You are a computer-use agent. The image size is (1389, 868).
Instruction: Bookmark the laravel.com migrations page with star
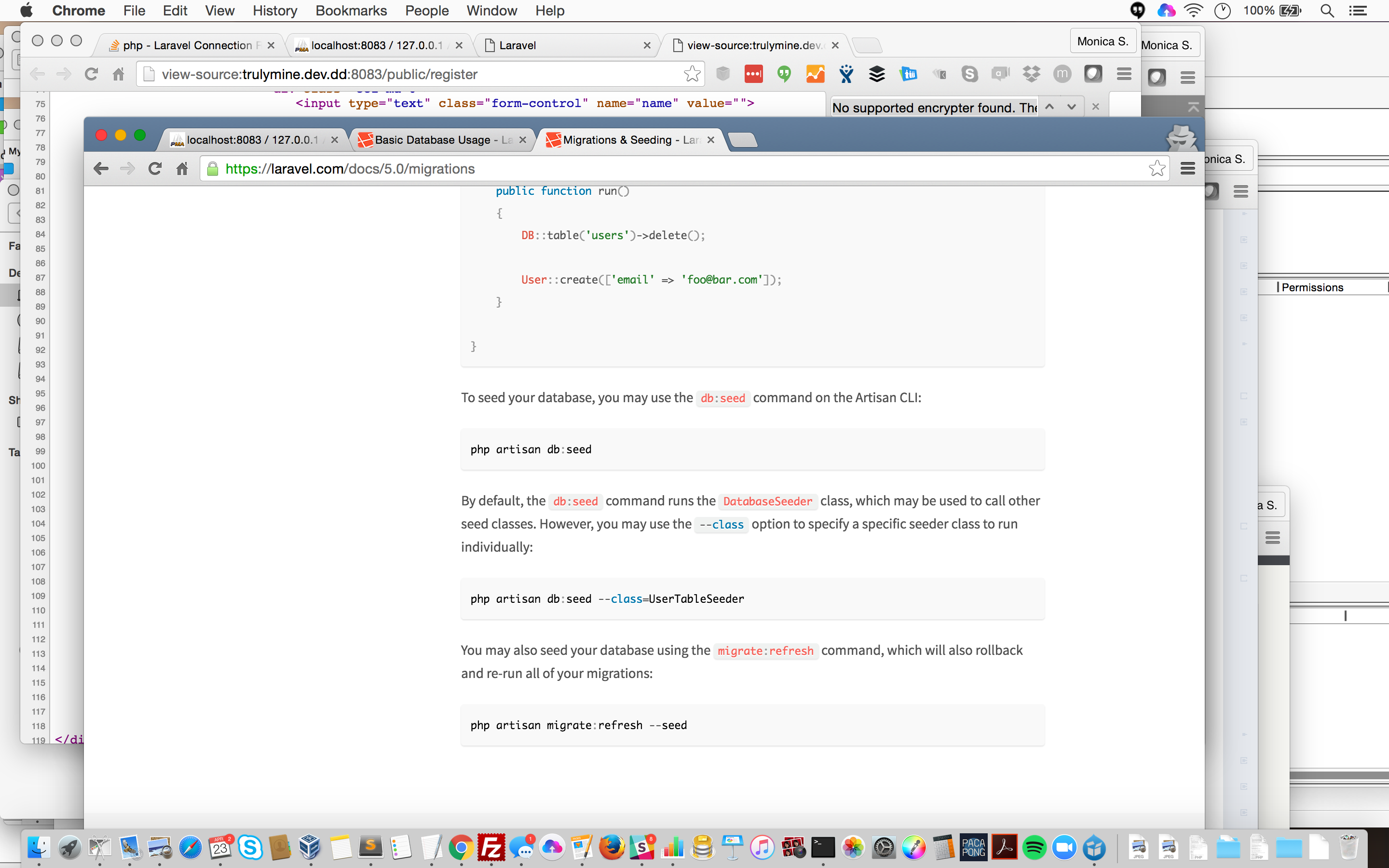coord(1157,169)
